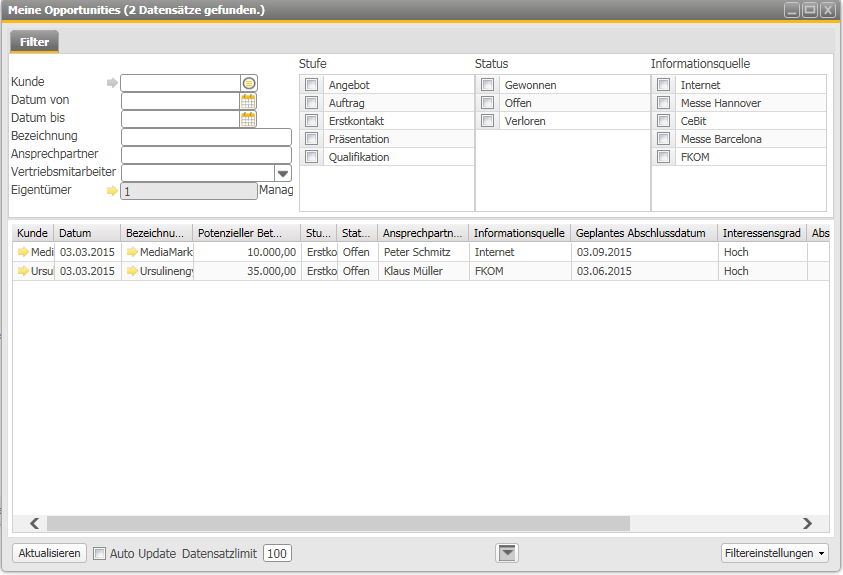The image size is (843, 575).
Task: Sort by the Potenzieller Bet... column header
Action: [x=247, y=233]
